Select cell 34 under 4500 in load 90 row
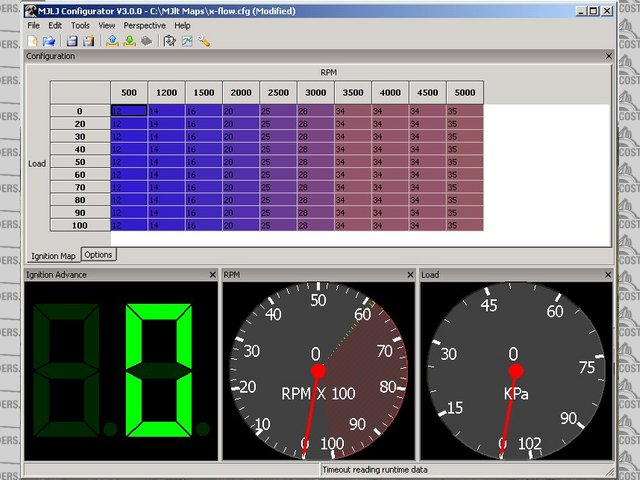 pos(427,213)
